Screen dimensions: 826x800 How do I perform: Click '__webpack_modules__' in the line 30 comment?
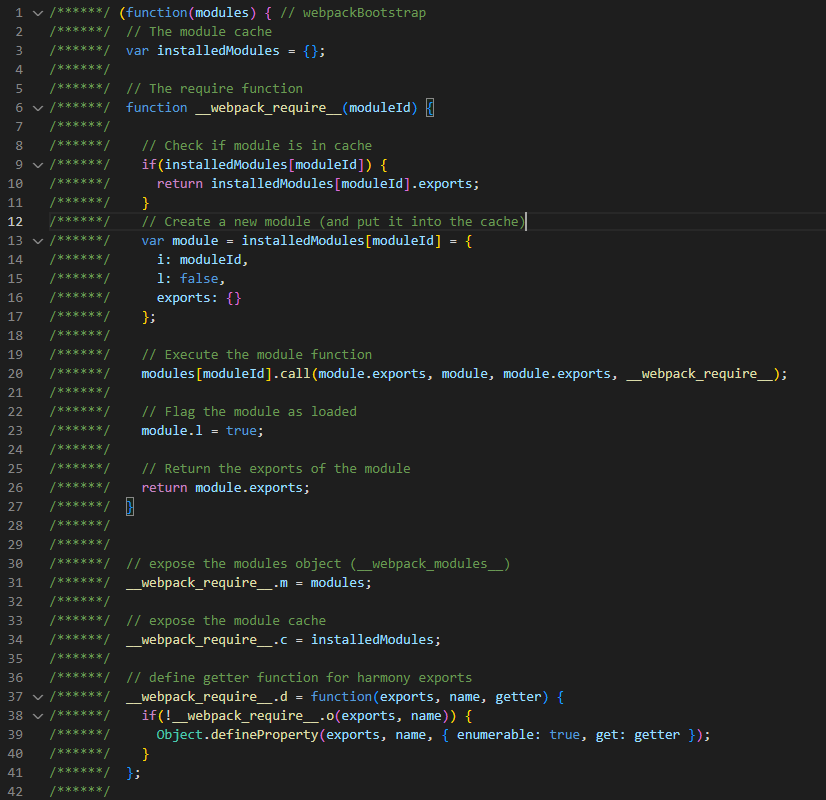pyautogui.click(x=430, y=564)
